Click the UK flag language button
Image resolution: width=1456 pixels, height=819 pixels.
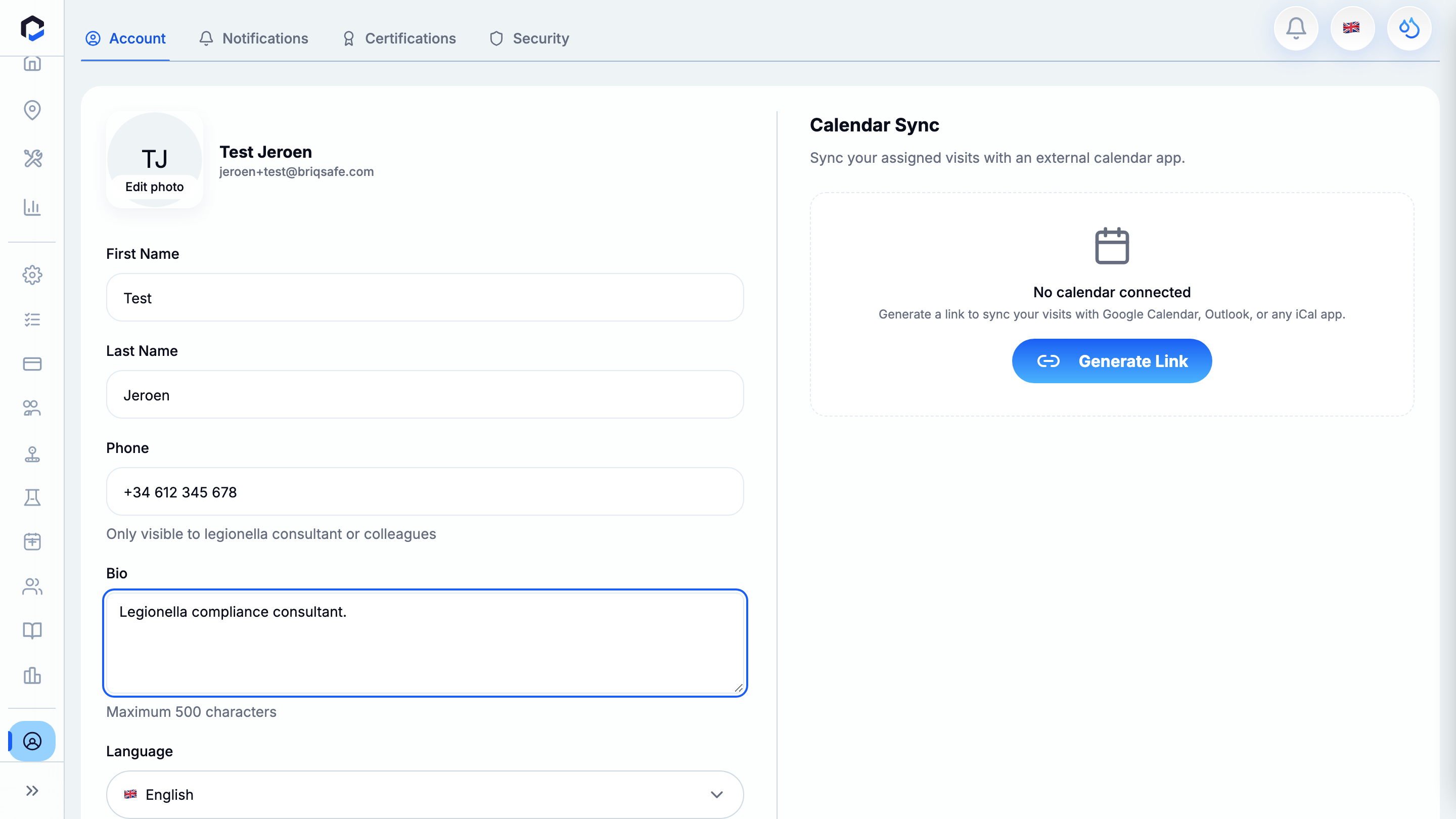click(1352, 28)
